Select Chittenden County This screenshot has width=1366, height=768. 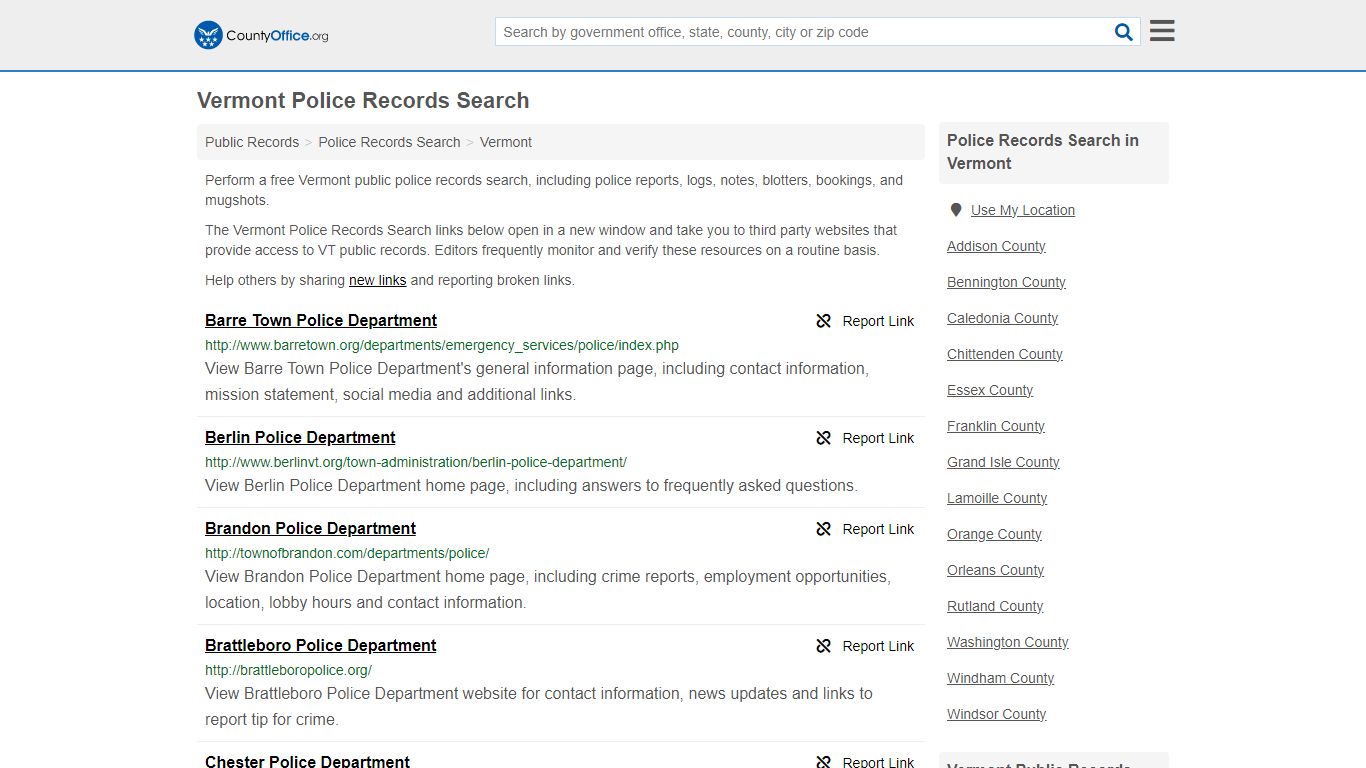pyautogui.click(x=1005, y=354)
